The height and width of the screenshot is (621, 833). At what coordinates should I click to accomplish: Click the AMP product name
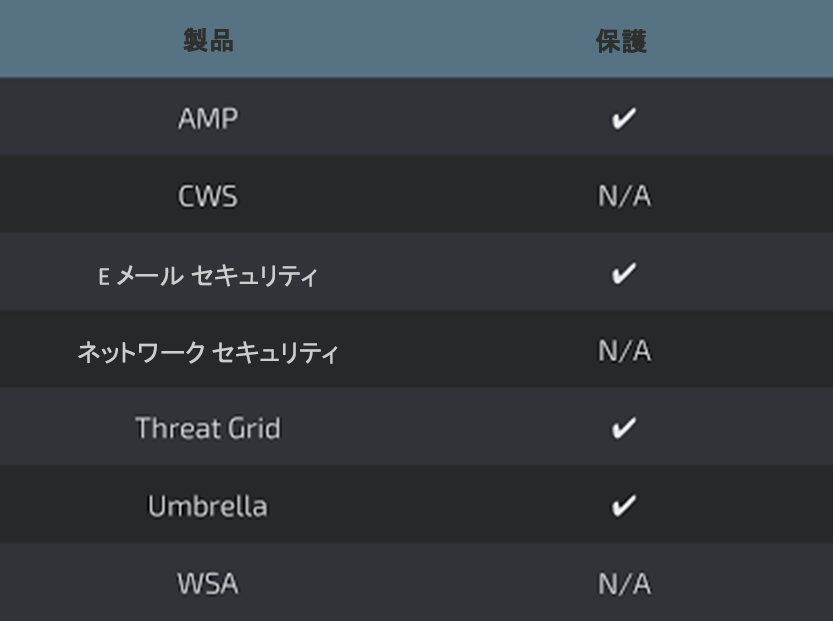(208, 119)
